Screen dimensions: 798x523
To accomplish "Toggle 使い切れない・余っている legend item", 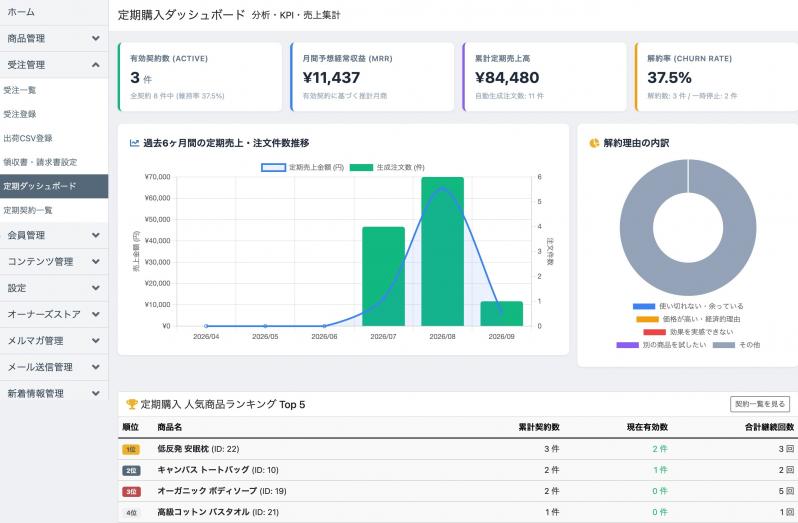I will 688,306.
